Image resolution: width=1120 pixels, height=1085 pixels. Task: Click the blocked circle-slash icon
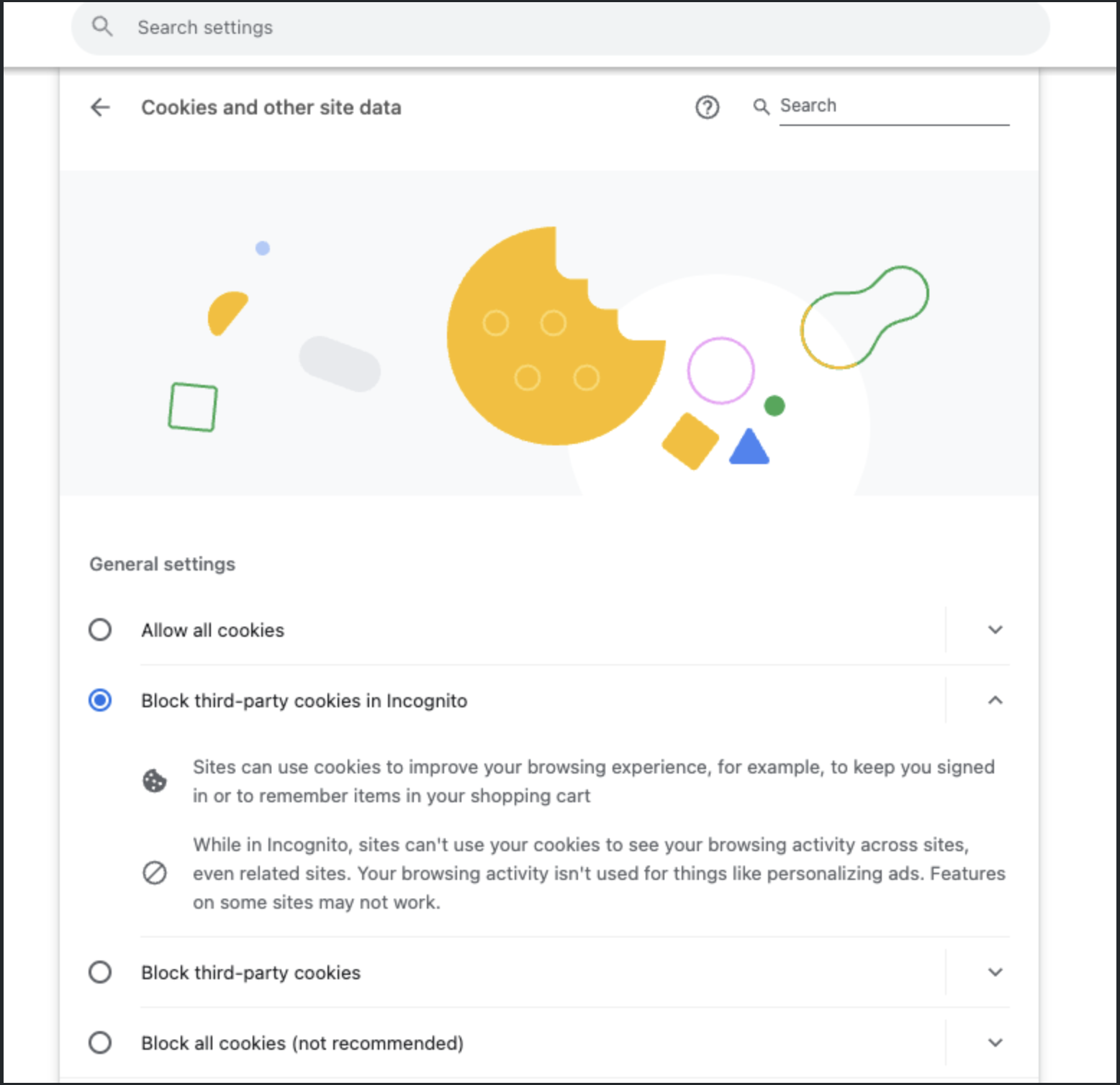click(x=155, y=873)
